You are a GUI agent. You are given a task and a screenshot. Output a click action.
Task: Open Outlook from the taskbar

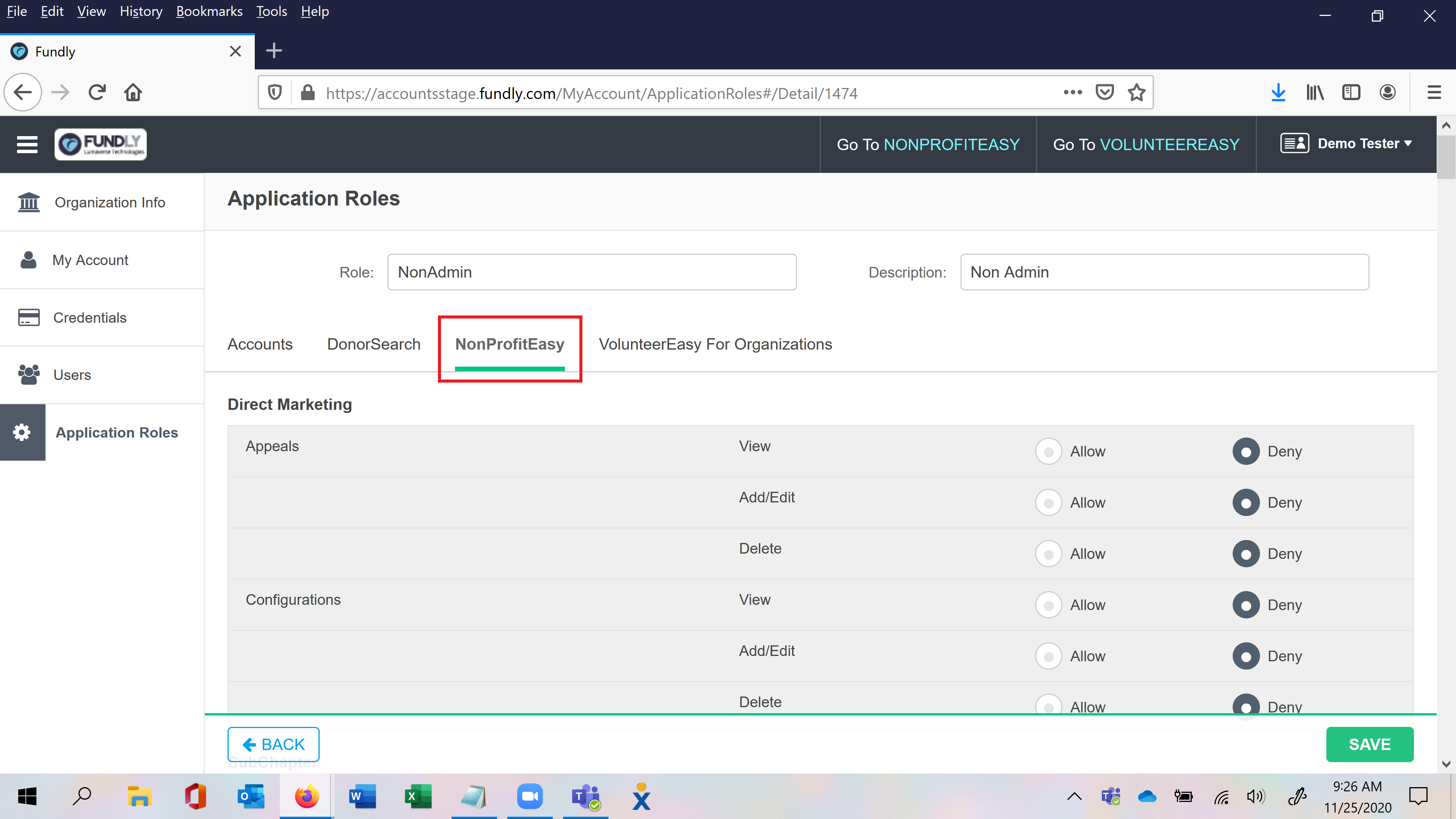(x=251, y=796)
